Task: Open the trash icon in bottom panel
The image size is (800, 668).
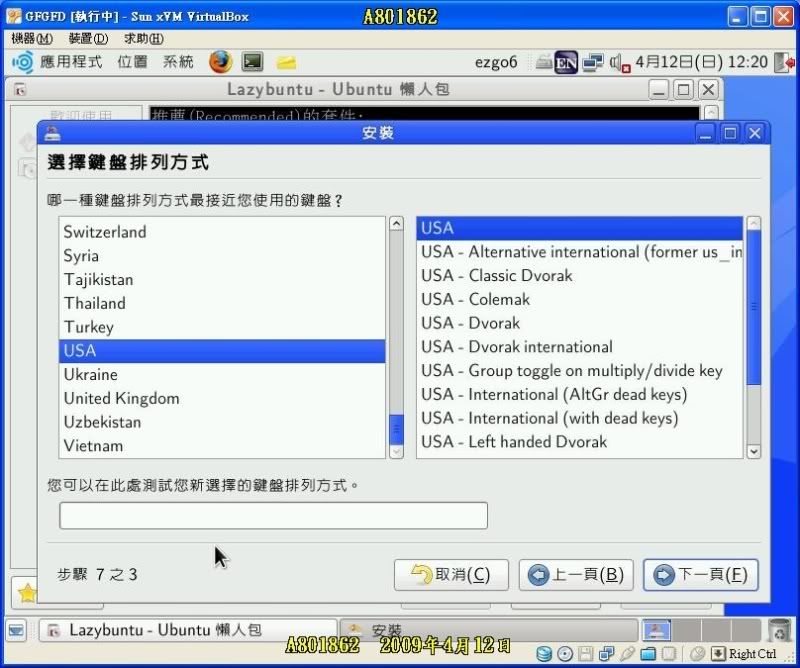Action: [779, 630]
